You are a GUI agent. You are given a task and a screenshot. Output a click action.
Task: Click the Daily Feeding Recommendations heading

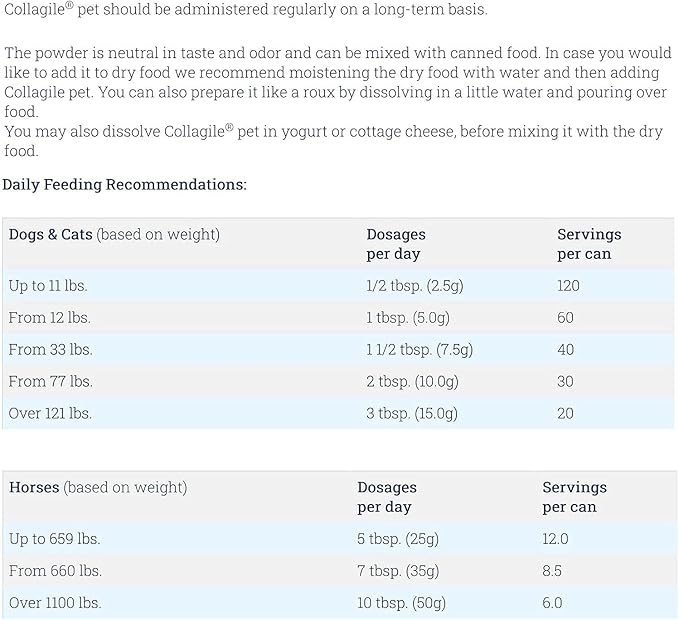[x=124, y=185]
